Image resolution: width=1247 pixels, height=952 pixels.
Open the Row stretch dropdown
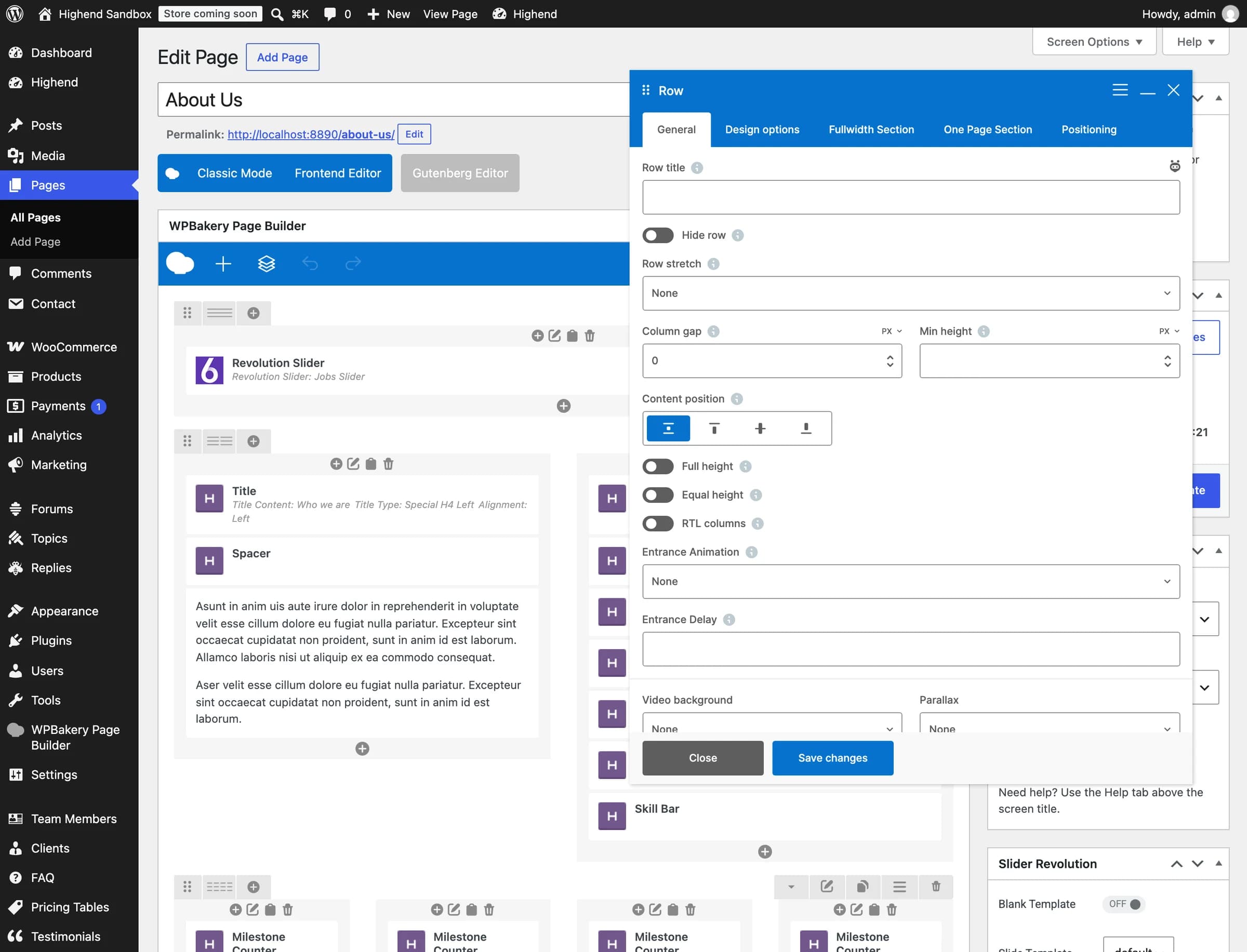coord(911,293)
